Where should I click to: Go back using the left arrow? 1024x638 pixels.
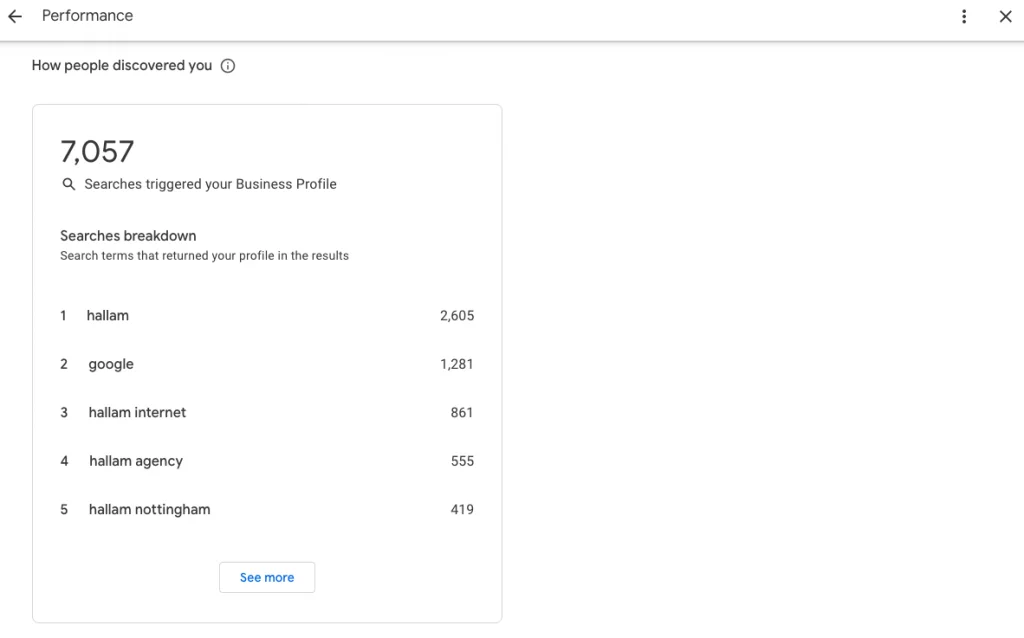15,16
